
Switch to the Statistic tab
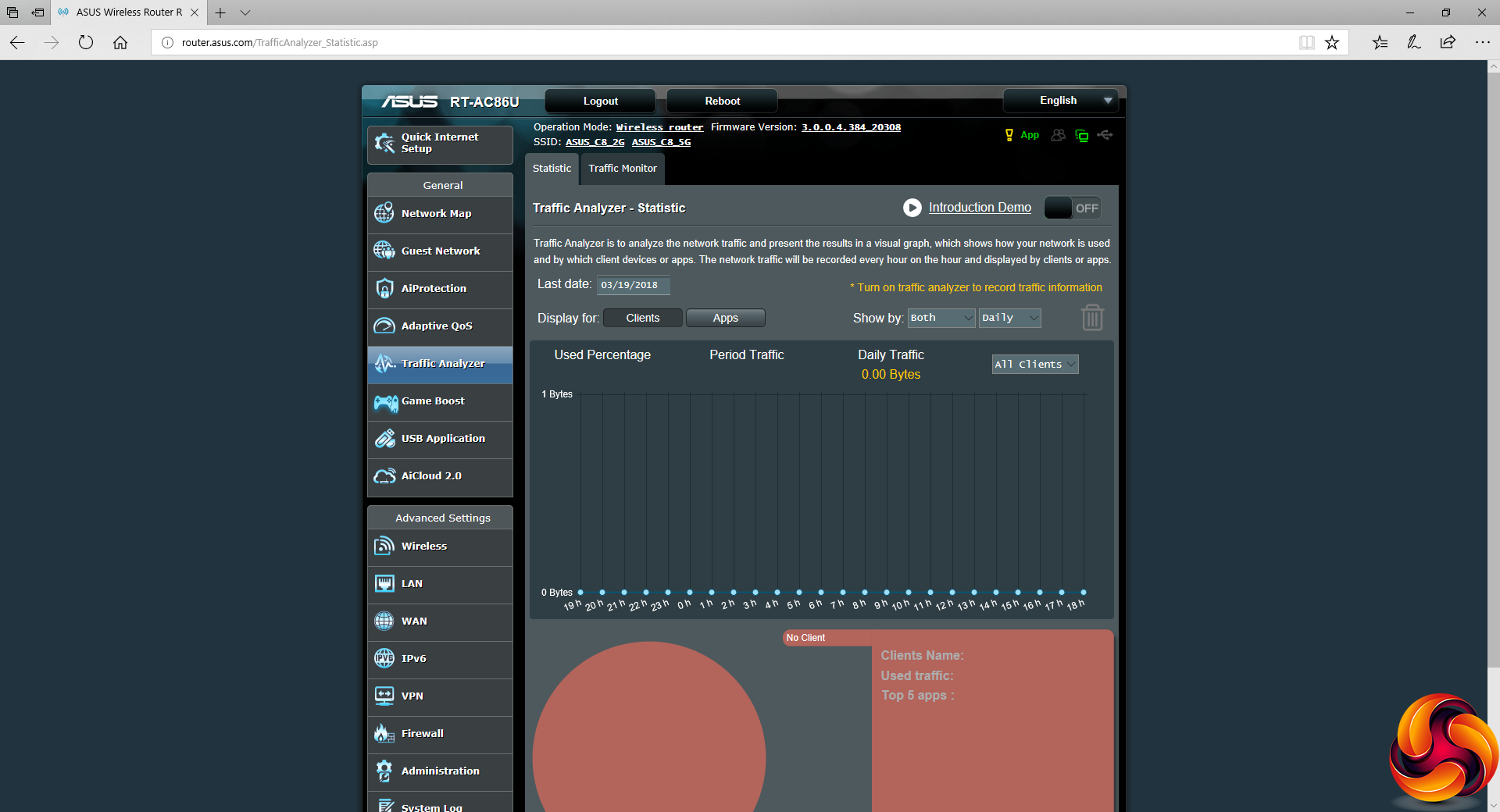click(x=552, y=169)
